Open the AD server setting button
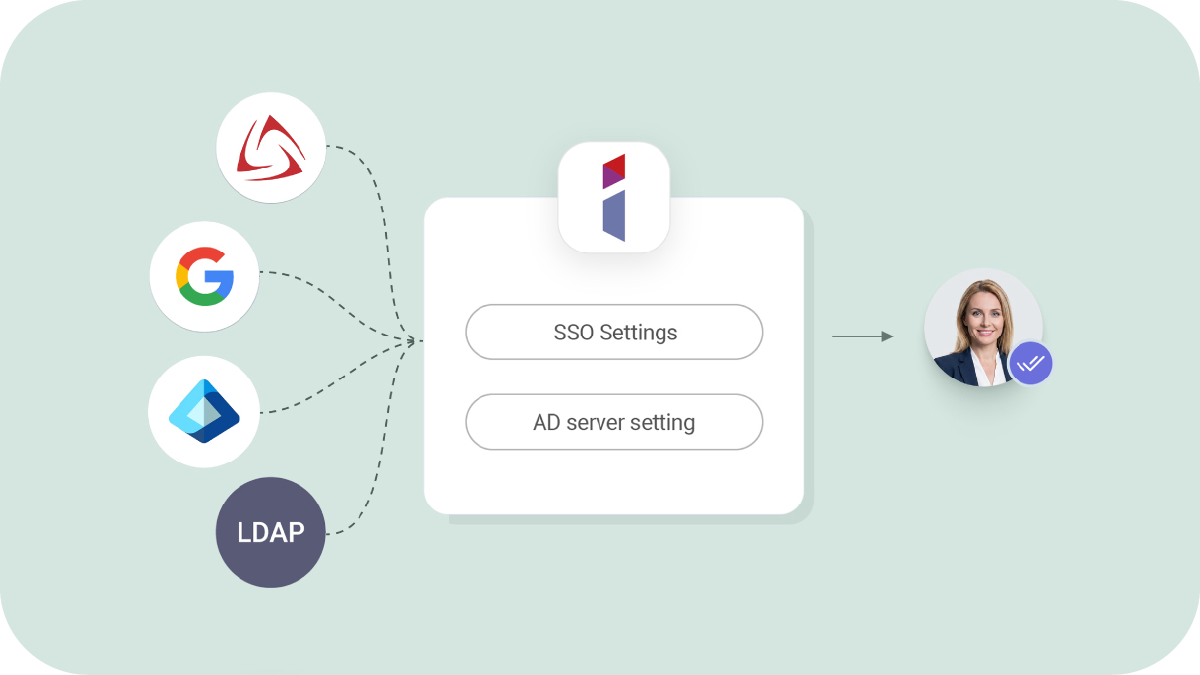The height and width of the screenshot is (675, 1200). pos(614,422)
